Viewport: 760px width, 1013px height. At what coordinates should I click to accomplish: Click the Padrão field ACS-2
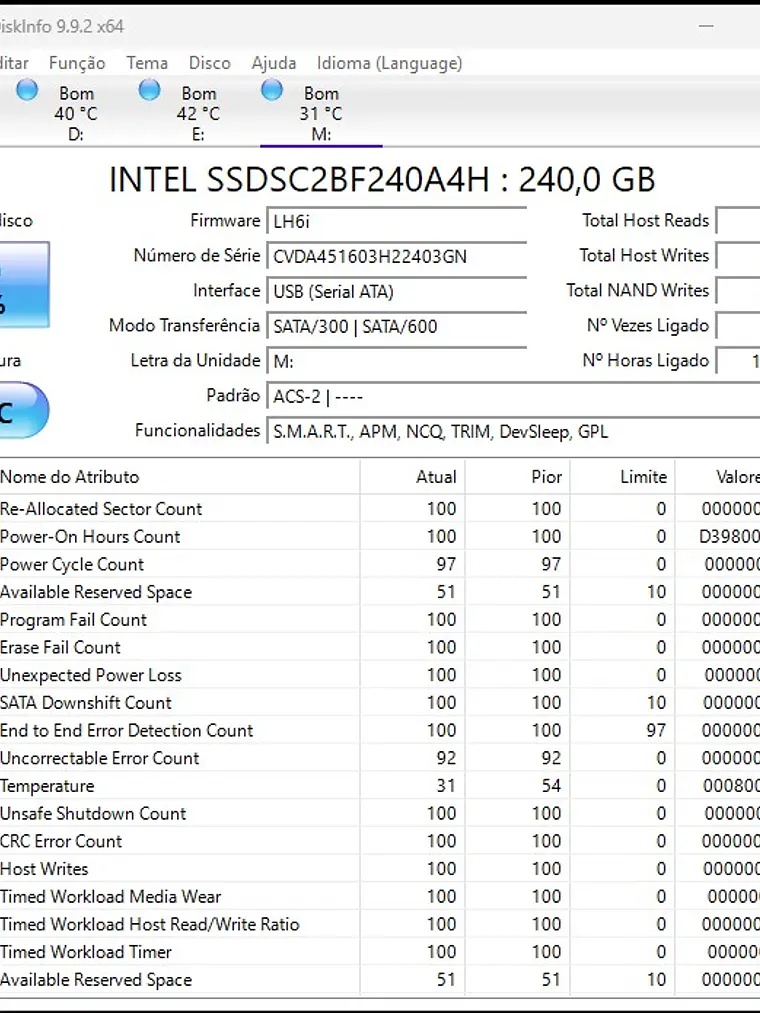coord(513,395)
